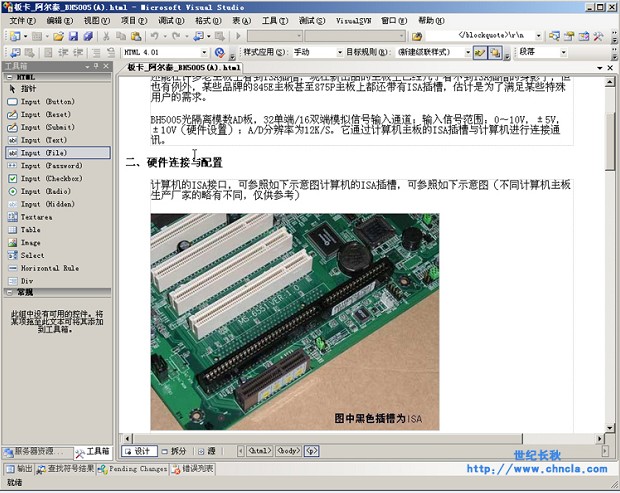
Task: Open the Pending Changes bottom tab
Action: pyautogui.click(x=133, y=469)
